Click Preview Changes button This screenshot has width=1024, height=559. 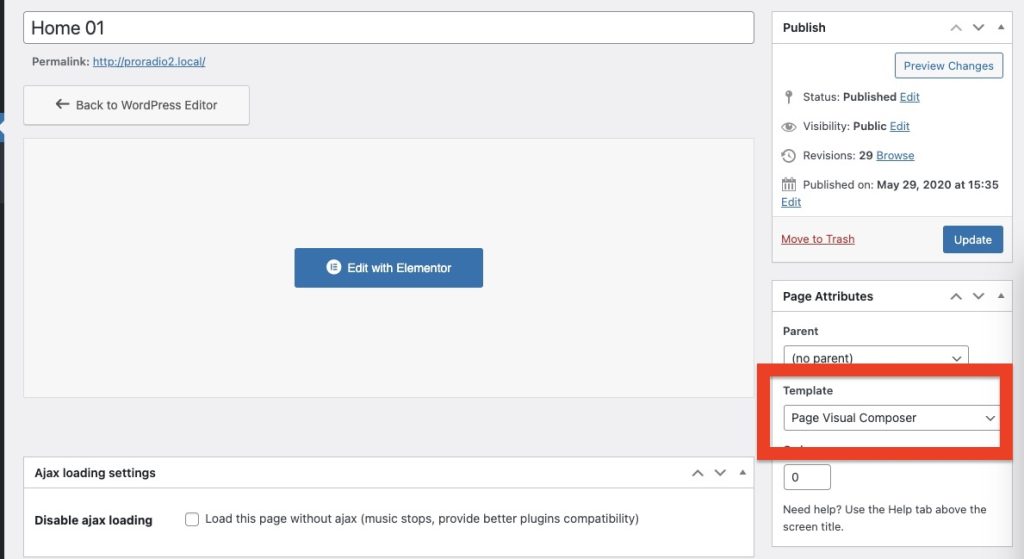(948, 66)
